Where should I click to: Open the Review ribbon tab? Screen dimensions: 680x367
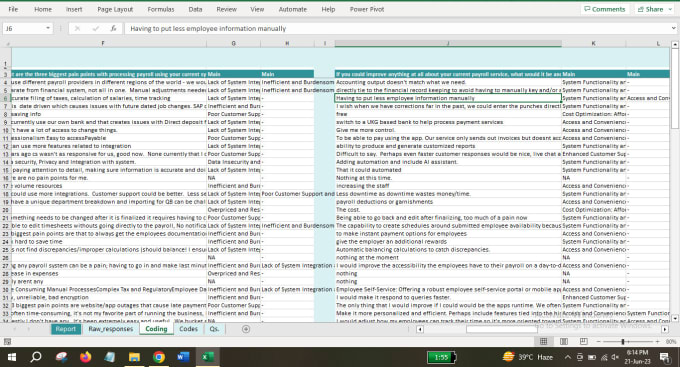coord(227,9)
